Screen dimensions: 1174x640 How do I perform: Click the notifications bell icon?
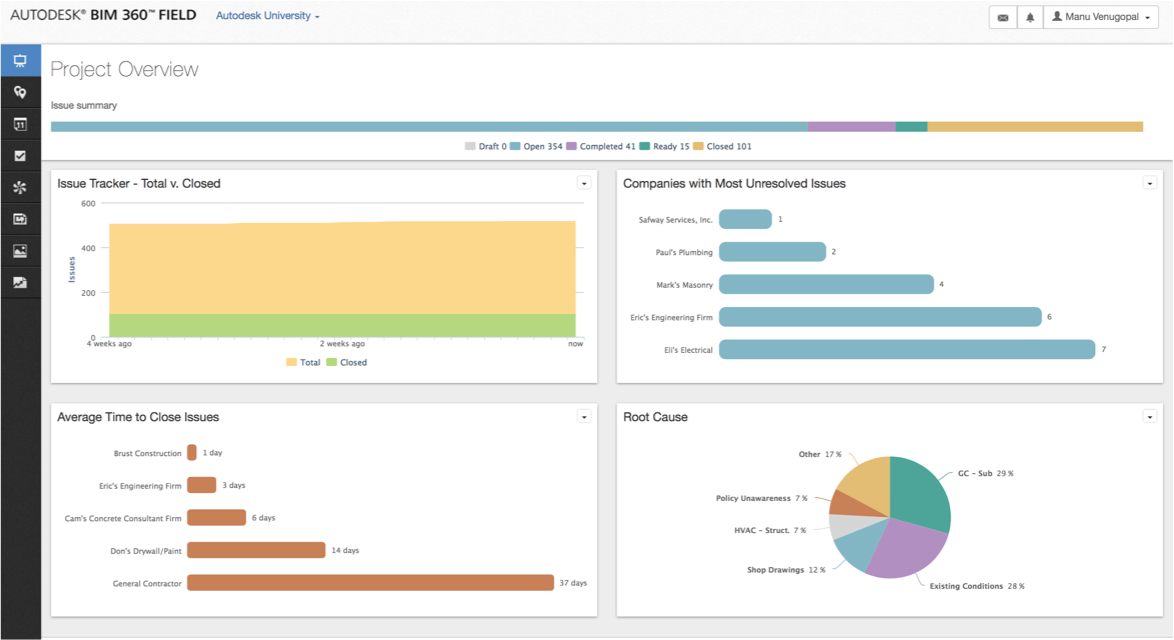click(1029, 17)
